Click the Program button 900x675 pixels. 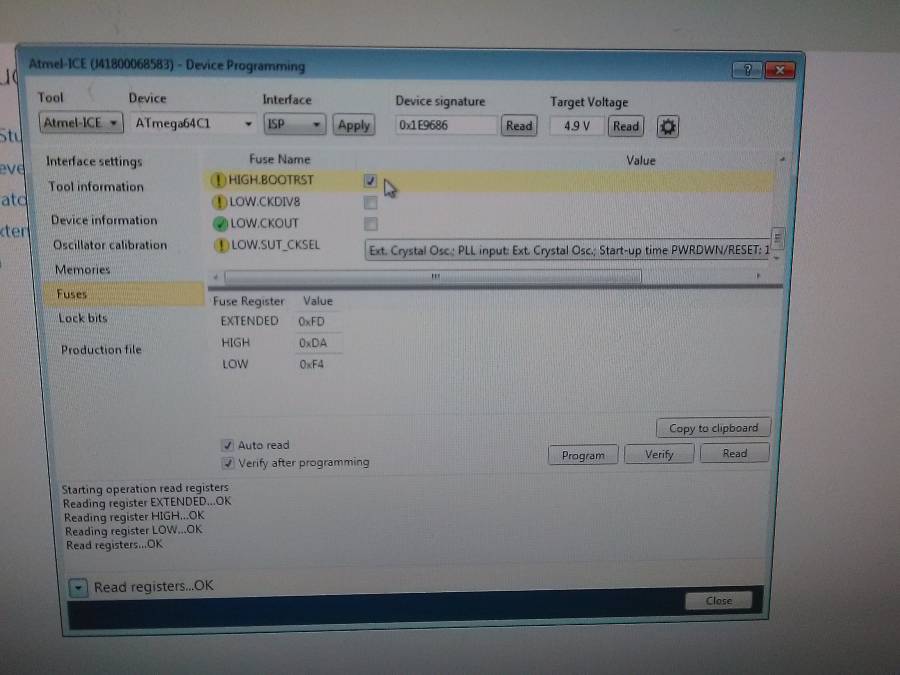pos(583,455)
